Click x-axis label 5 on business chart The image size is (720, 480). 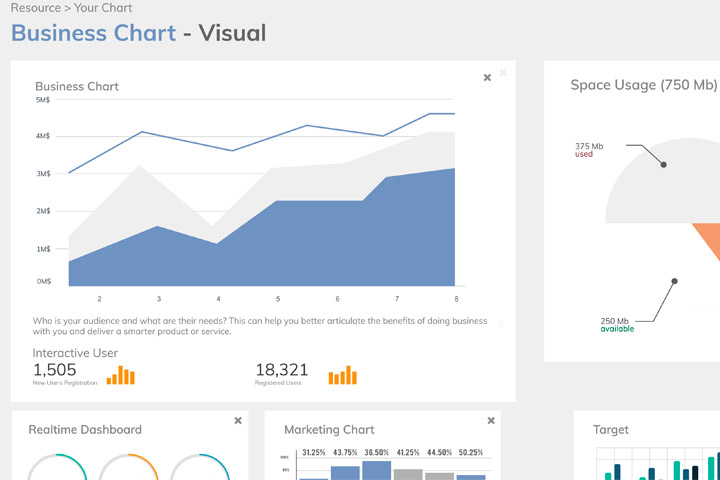click(278, 299)
